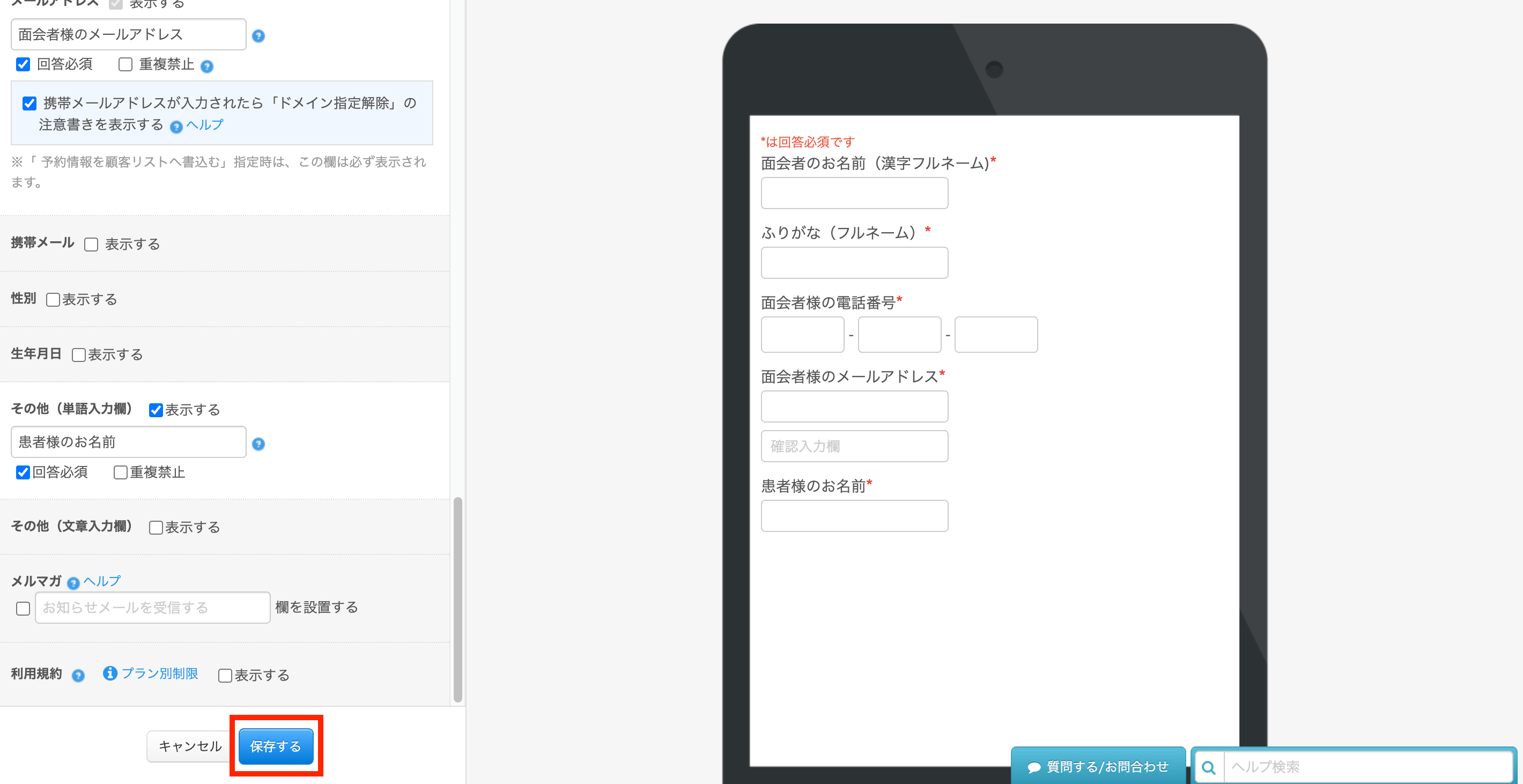Click the 保存する button
Screen dimensions: 1523x784
coord(276,746)
